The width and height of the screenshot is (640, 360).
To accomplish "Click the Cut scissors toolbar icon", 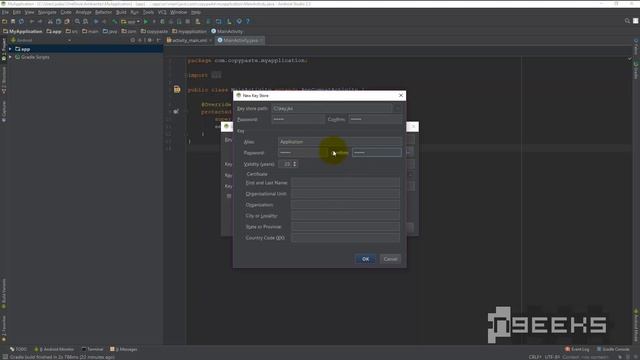I will (50, 21).
